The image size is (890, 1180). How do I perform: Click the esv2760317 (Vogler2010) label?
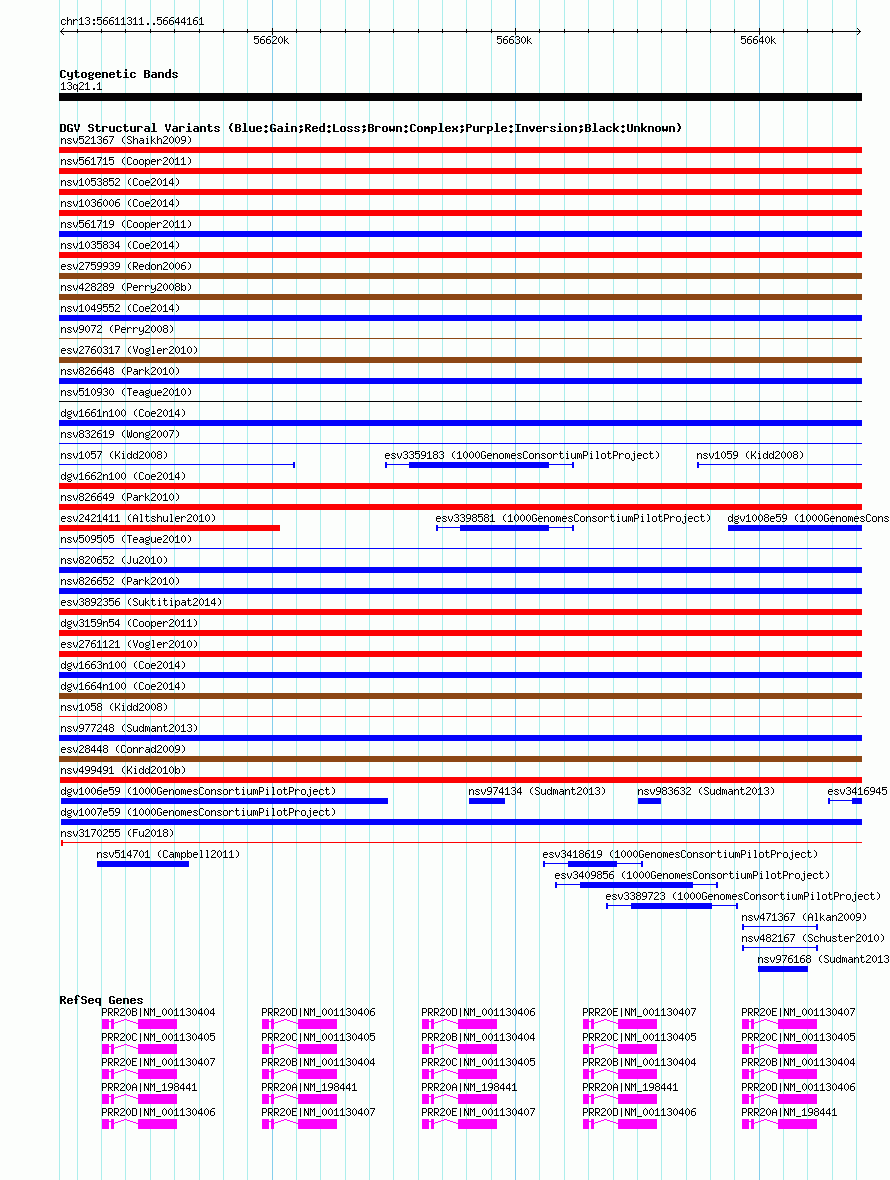click(x=129, y=351)
